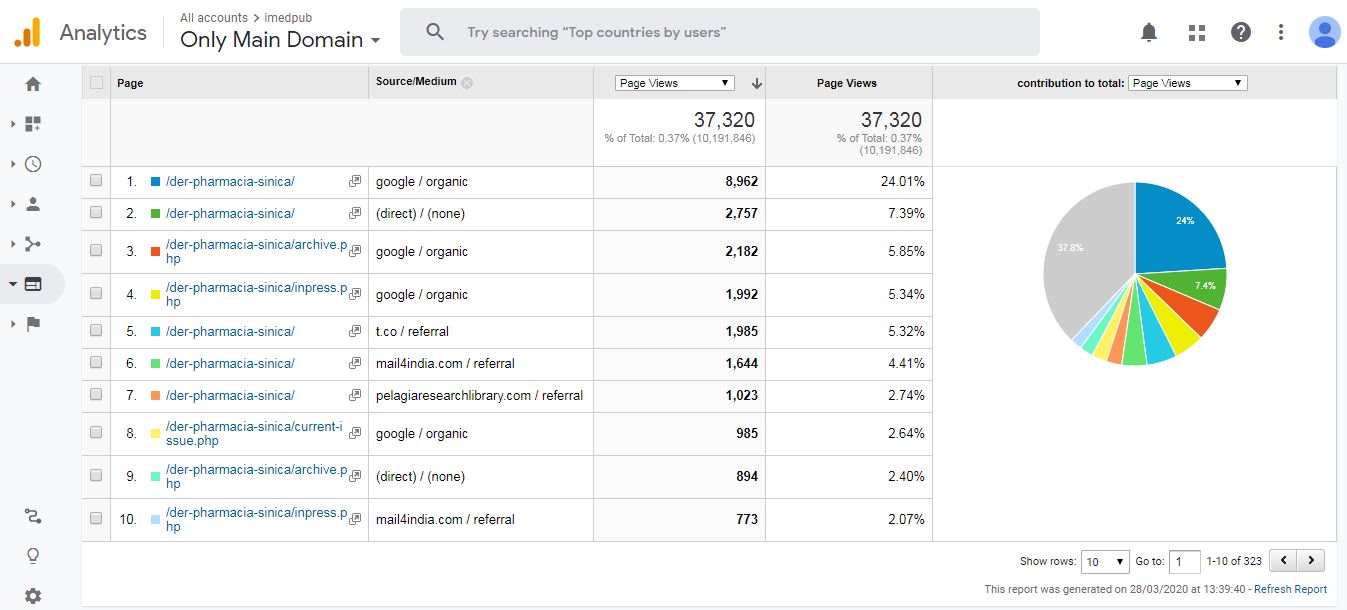Expand the Only Main Domain account selector

[x=280, y=40]
